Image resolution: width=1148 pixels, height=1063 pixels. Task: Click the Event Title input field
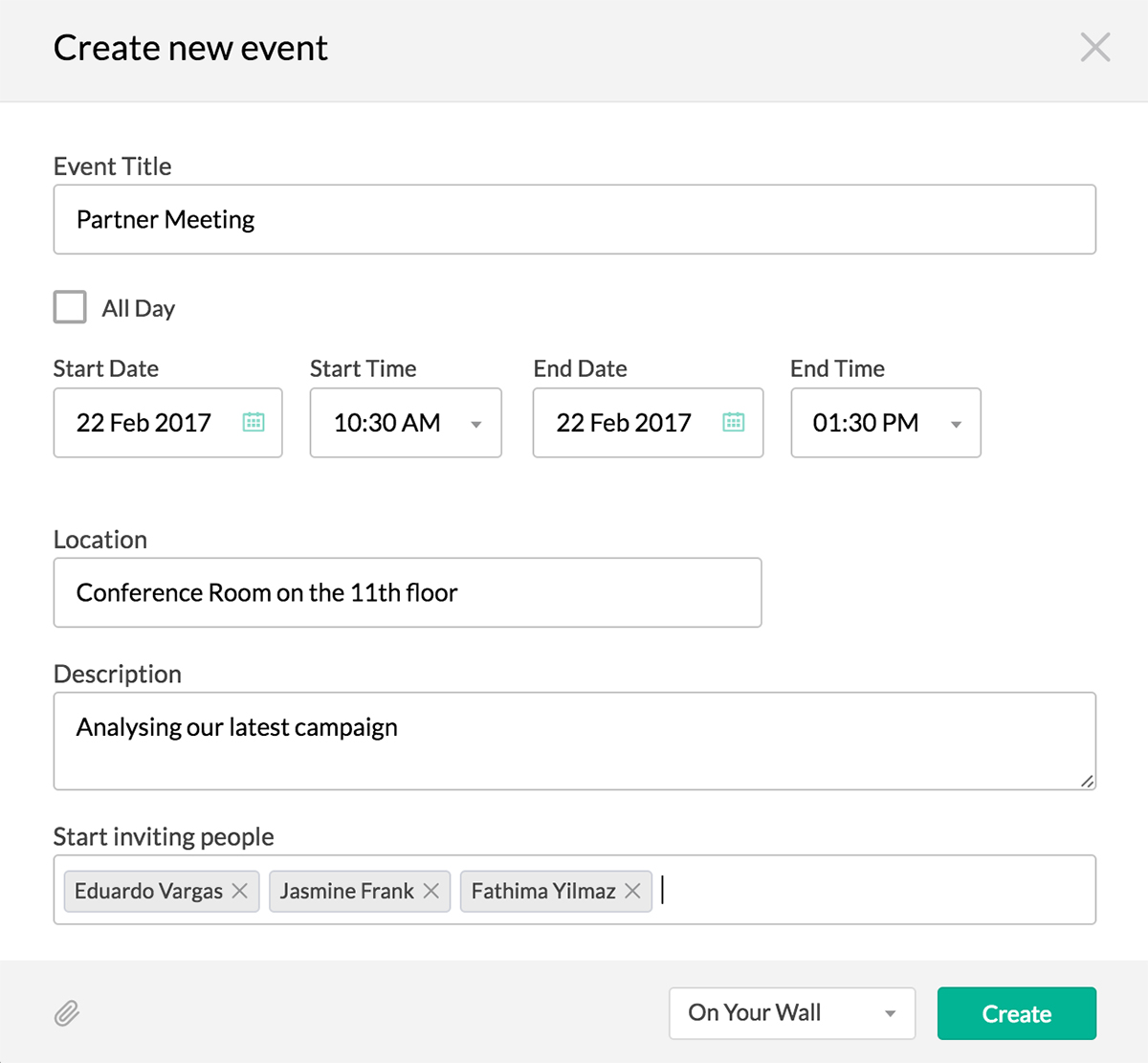(x=574, y=220)
